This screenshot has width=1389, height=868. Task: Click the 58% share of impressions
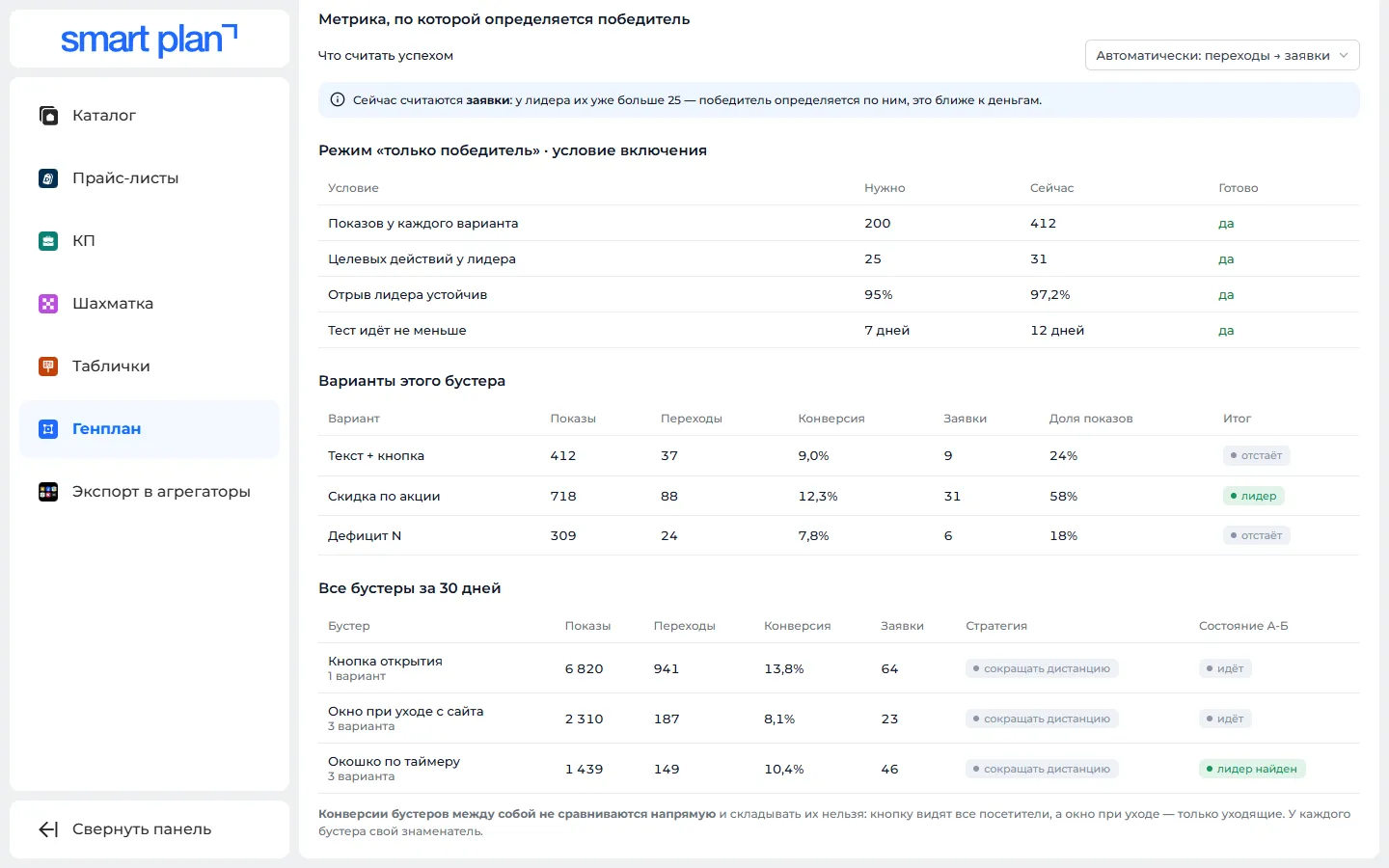[x=1063, y=497]
